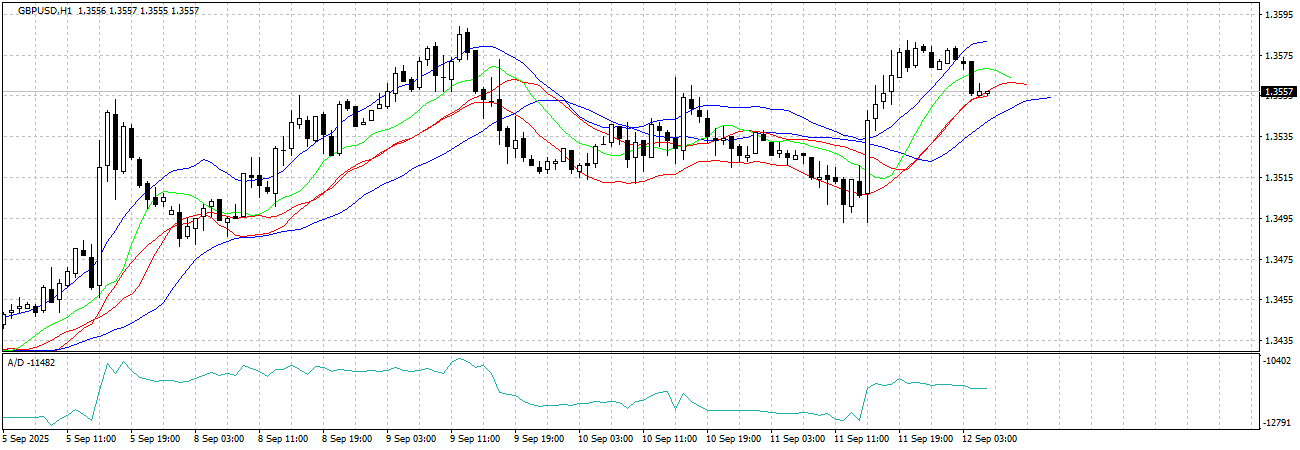Screen dimensions: 1300x450
Task: Click the highlighted current price 1.3557 axis marker
Action: click(1278, 93)
